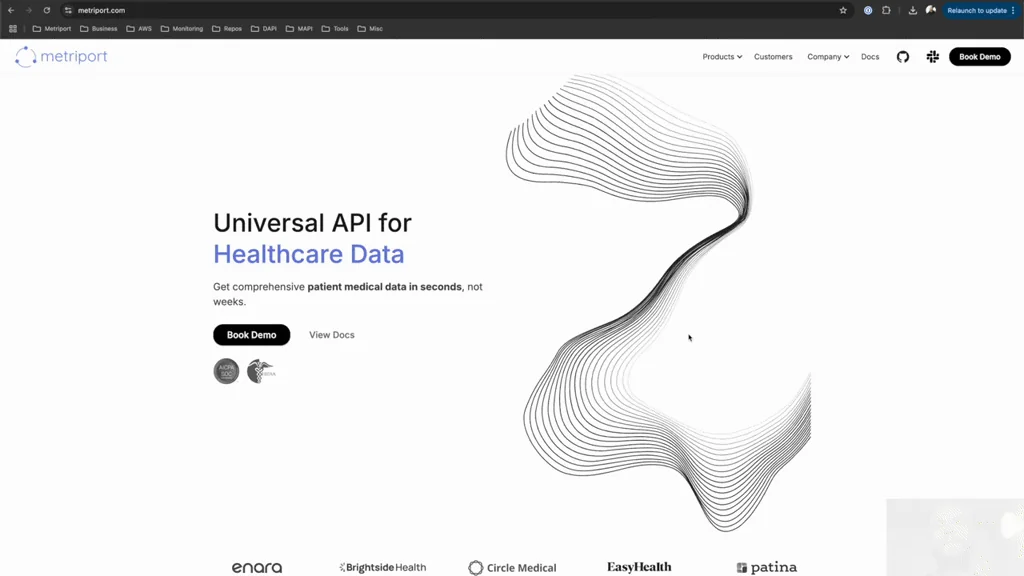The width and height of the screenshot is (1024, 576).
Task: Click the Brightside Health logo
Action: click(x=383, y=568)
